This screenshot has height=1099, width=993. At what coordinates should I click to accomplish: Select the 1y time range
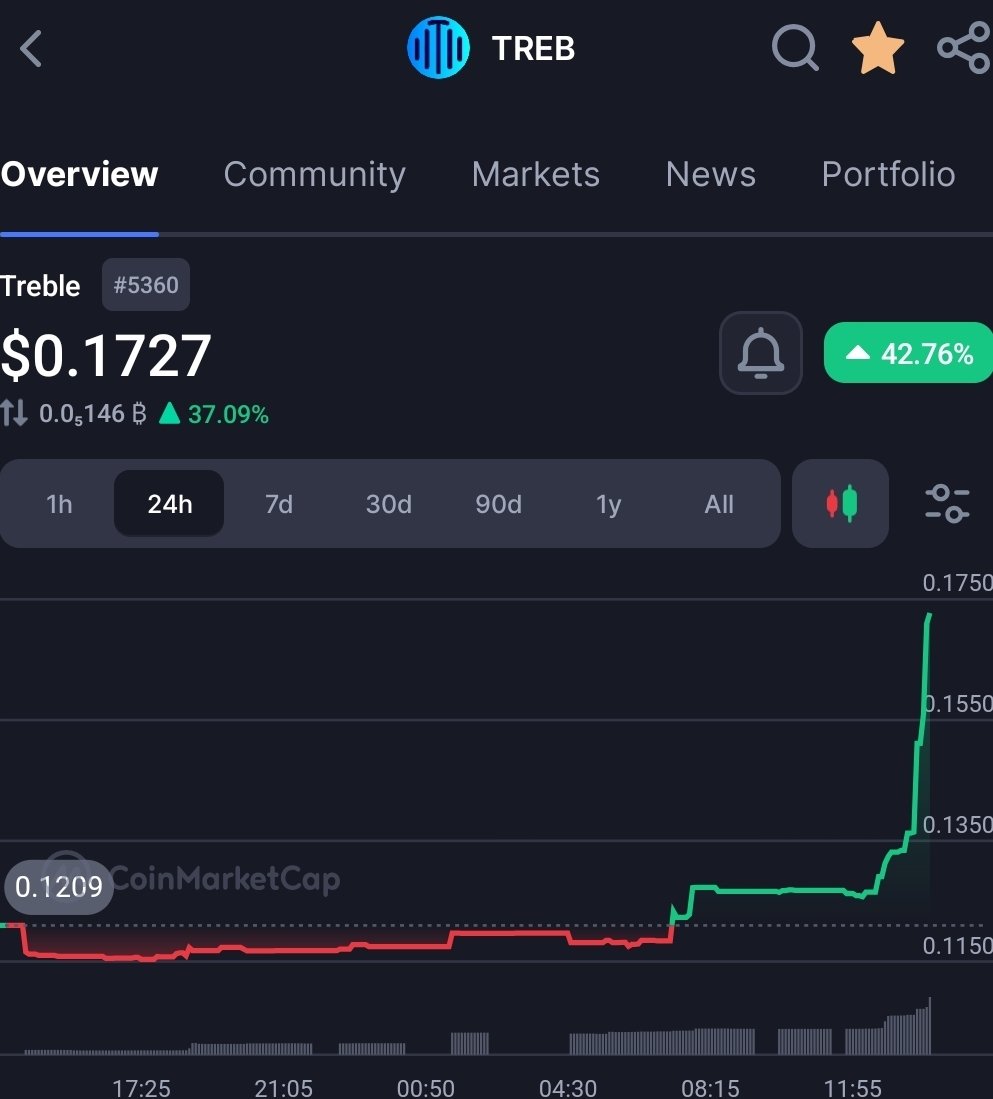point(608,504)
